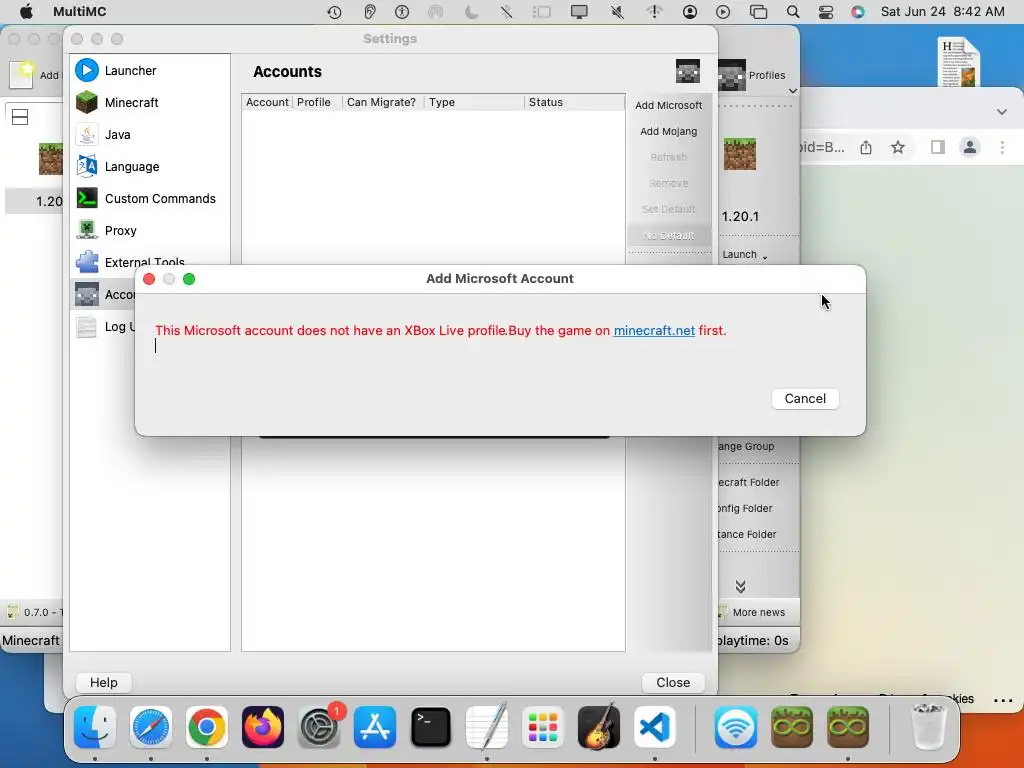Click the Config Folder action
Viewport: 1024px width, 768px height.
(x=744, y=508)
